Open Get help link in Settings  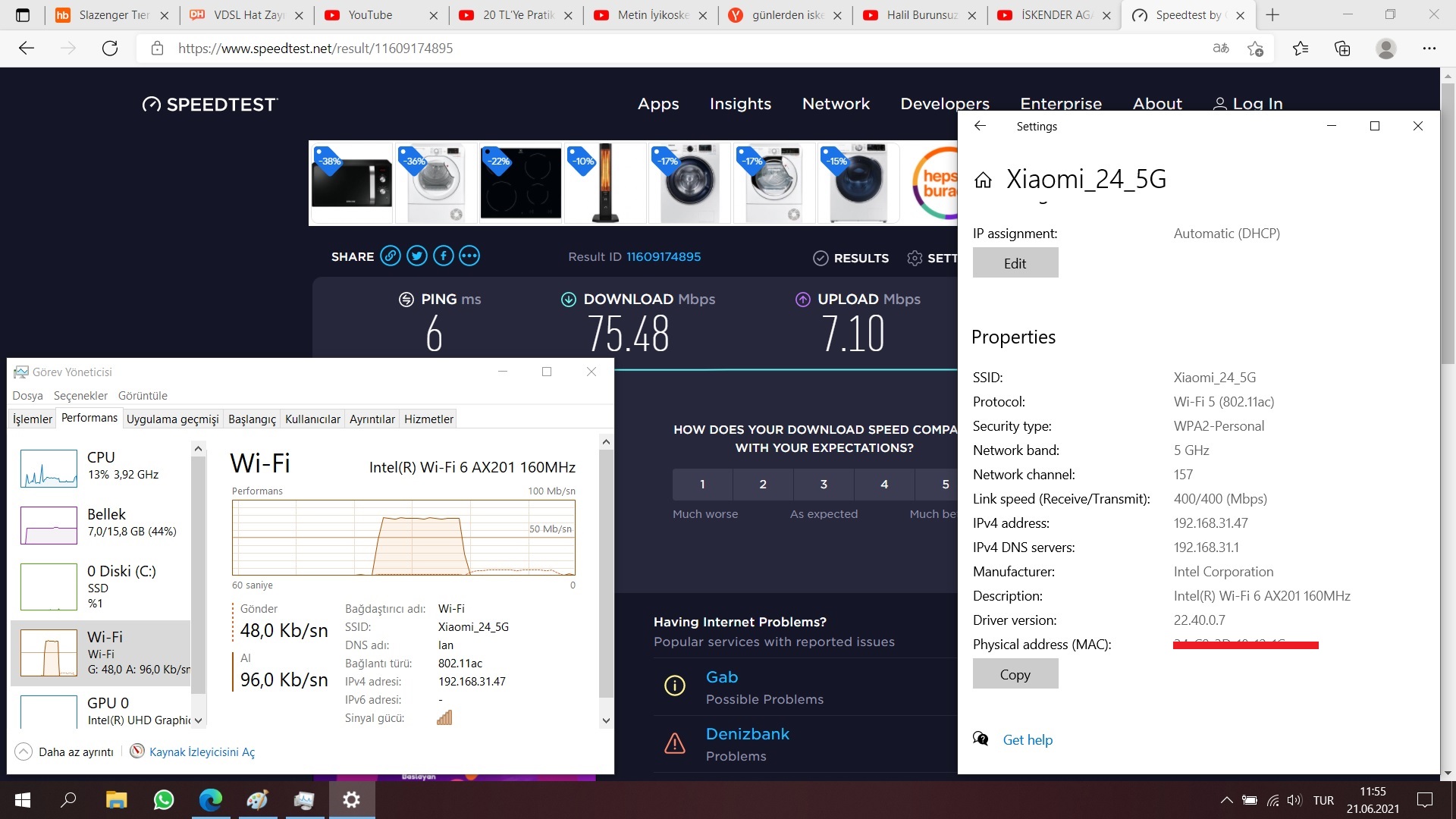pos(1028,739)
